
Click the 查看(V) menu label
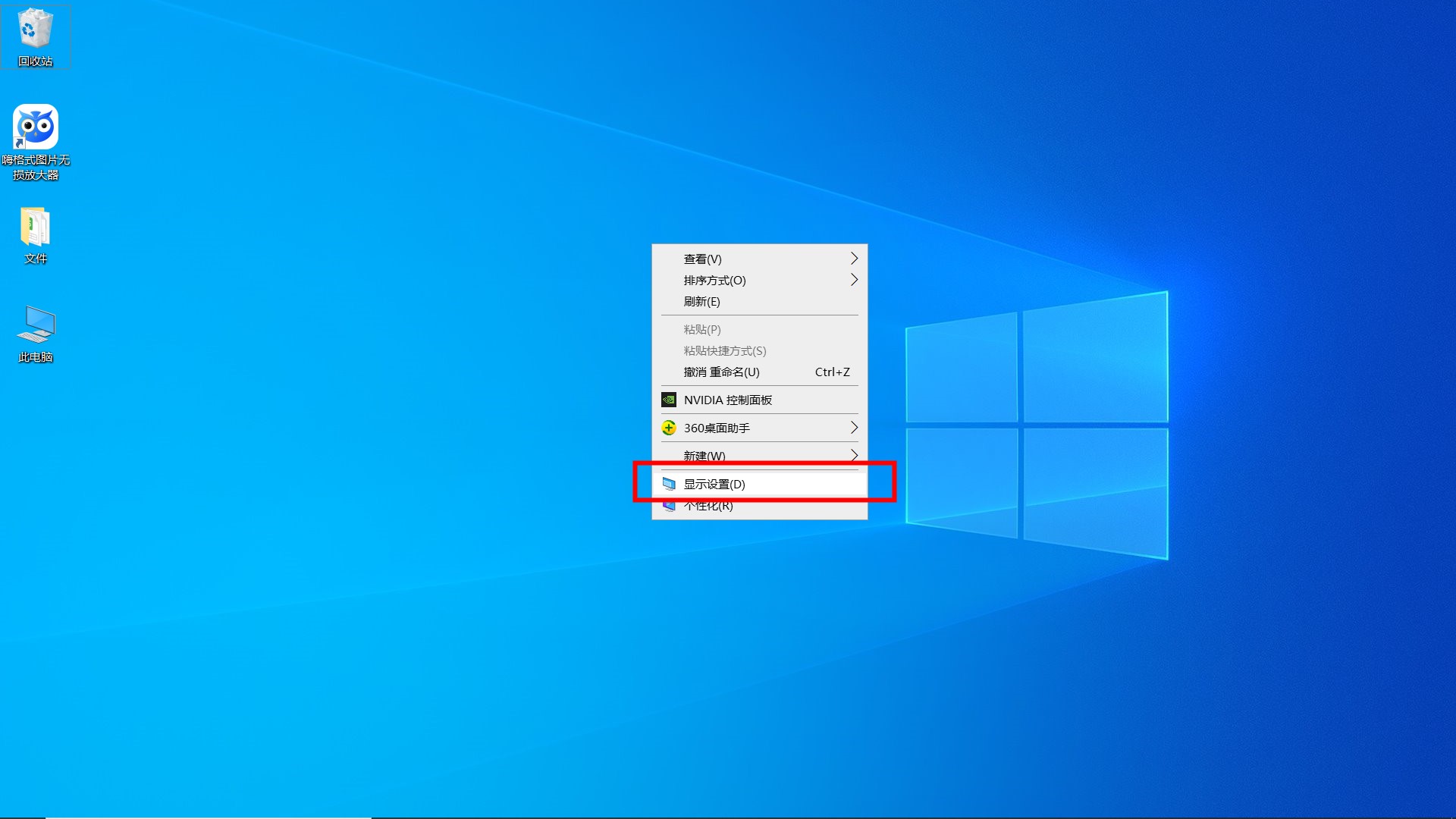click(702, 259)
